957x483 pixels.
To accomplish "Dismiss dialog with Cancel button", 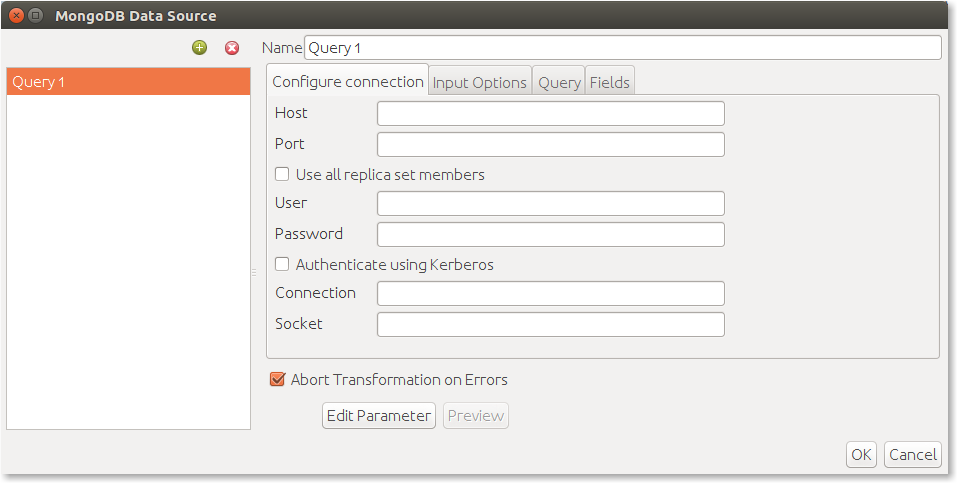I will [913, 454].
